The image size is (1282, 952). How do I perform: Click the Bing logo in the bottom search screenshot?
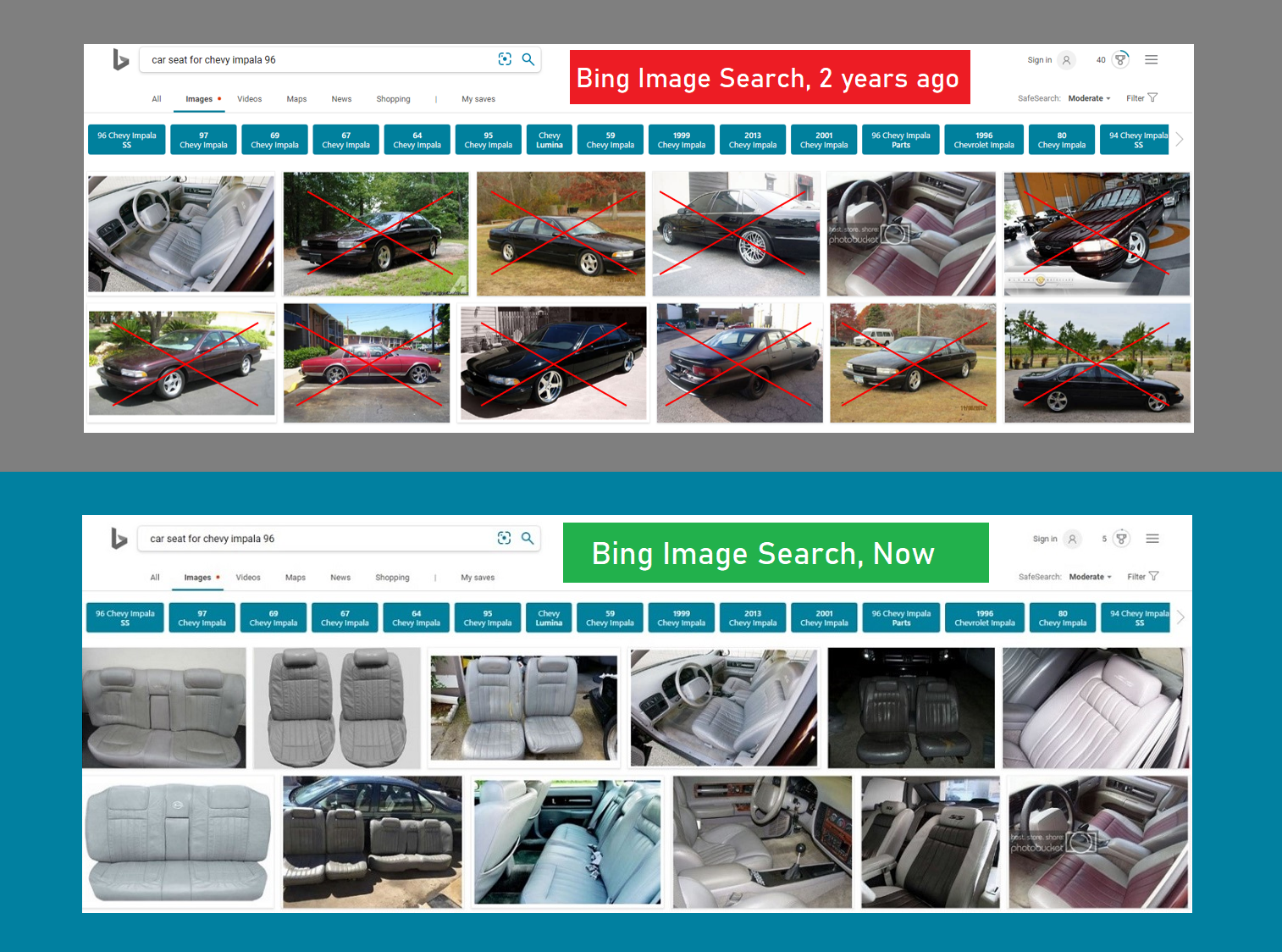119,538
